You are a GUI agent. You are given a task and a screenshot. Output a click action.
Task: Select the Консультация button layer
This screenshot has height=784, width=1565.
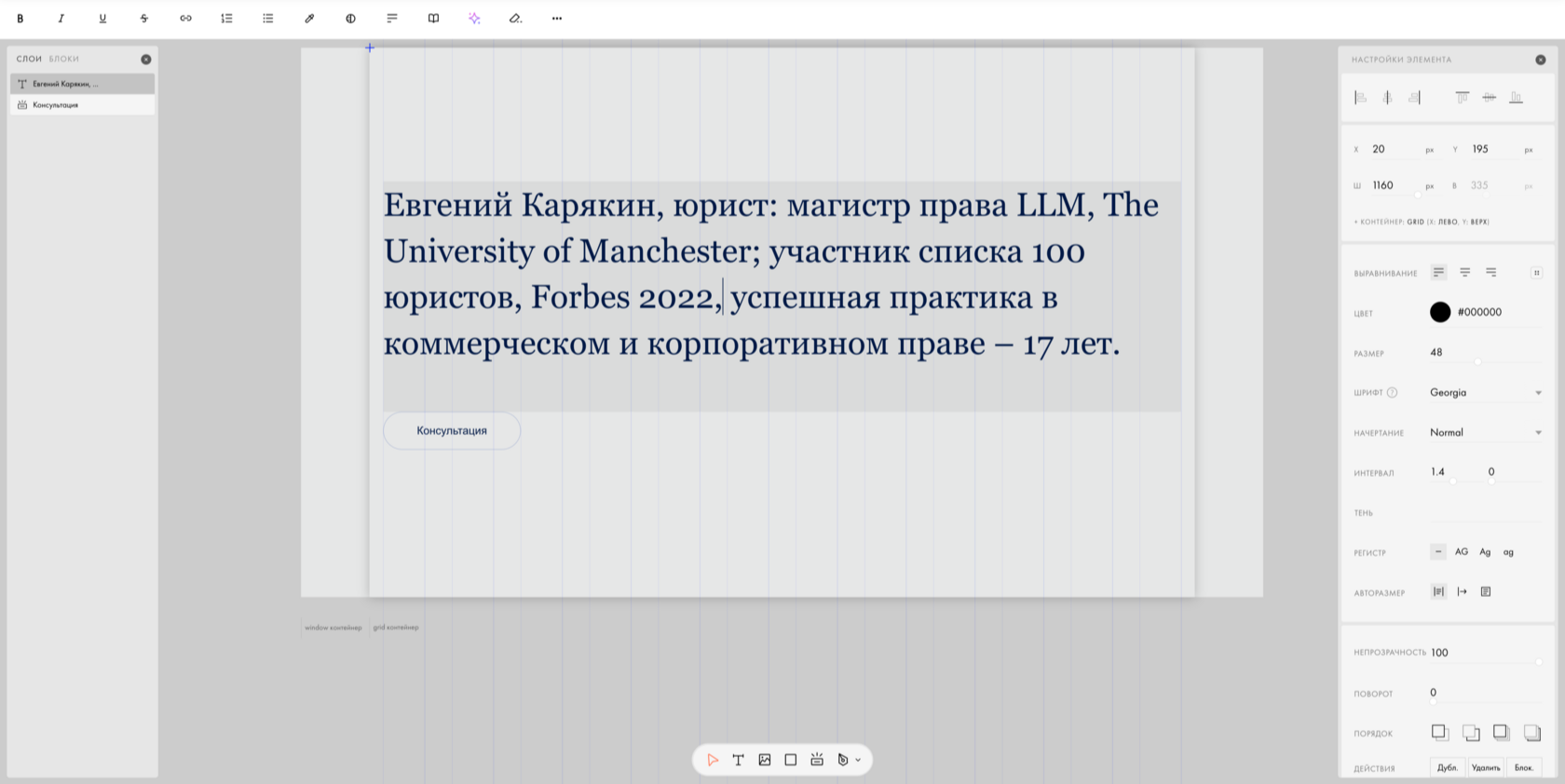82,105
